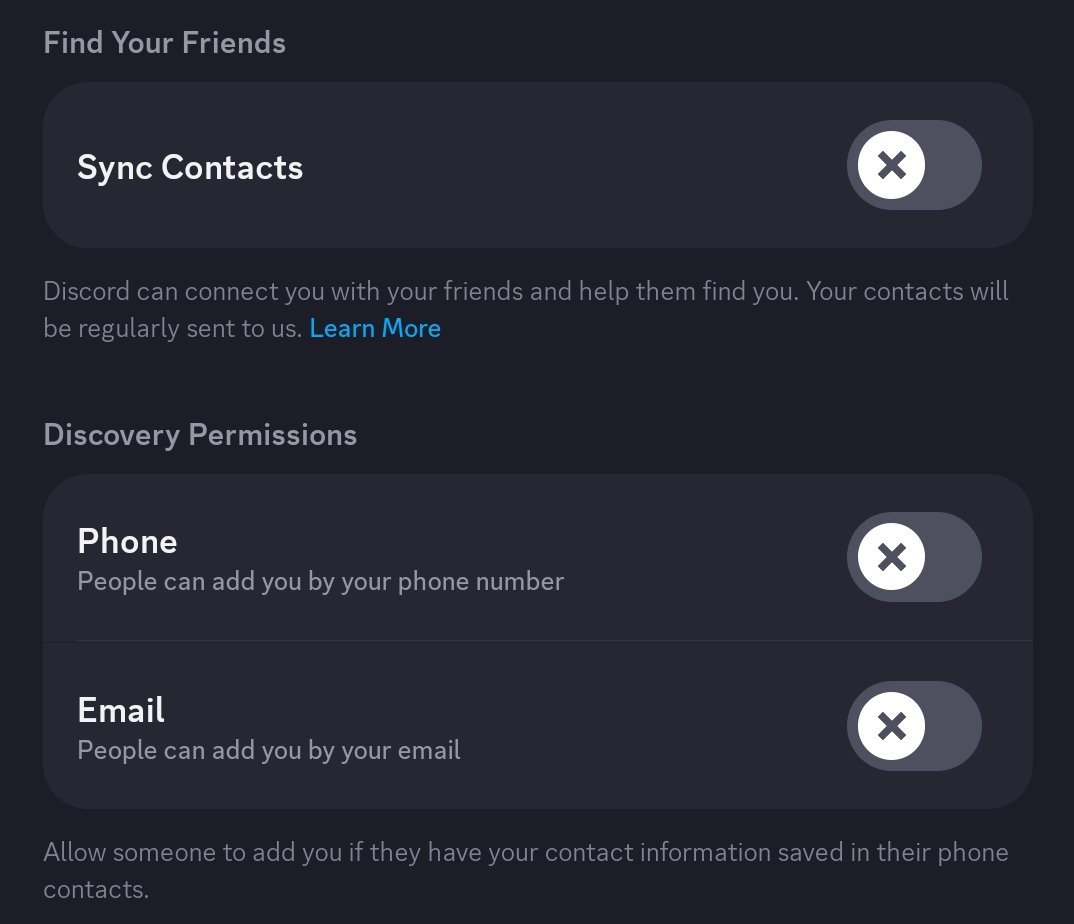Turn on the Phone discovery toggle
Image resolution: width=1074 pixels, height=924 pixels.
[914, 557]
